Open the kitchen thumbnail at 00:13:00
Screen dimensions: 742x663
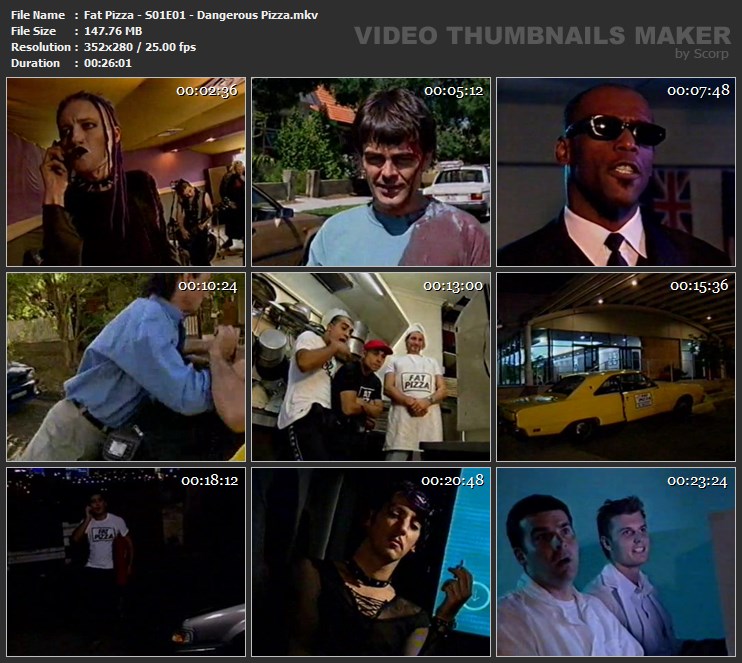(x=371, y=367)
